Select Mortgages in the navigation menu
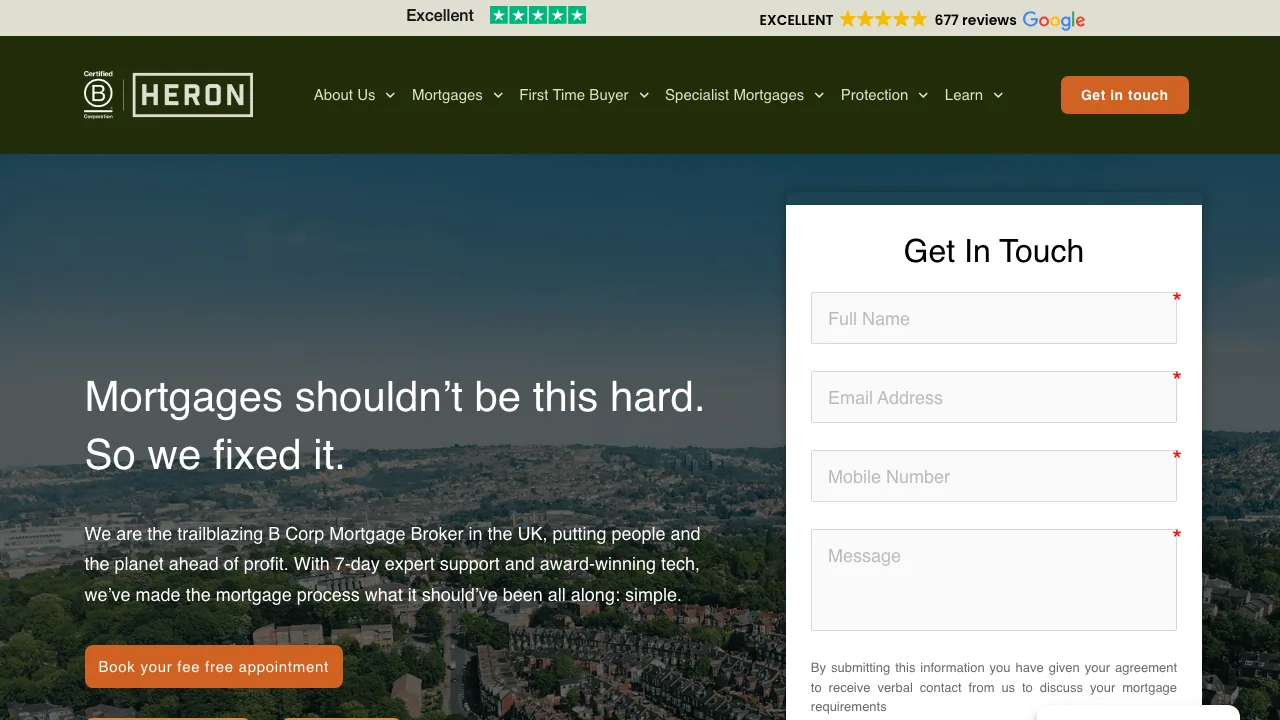Viewport: 1280px width, 720px height. (x=448, y=95)
